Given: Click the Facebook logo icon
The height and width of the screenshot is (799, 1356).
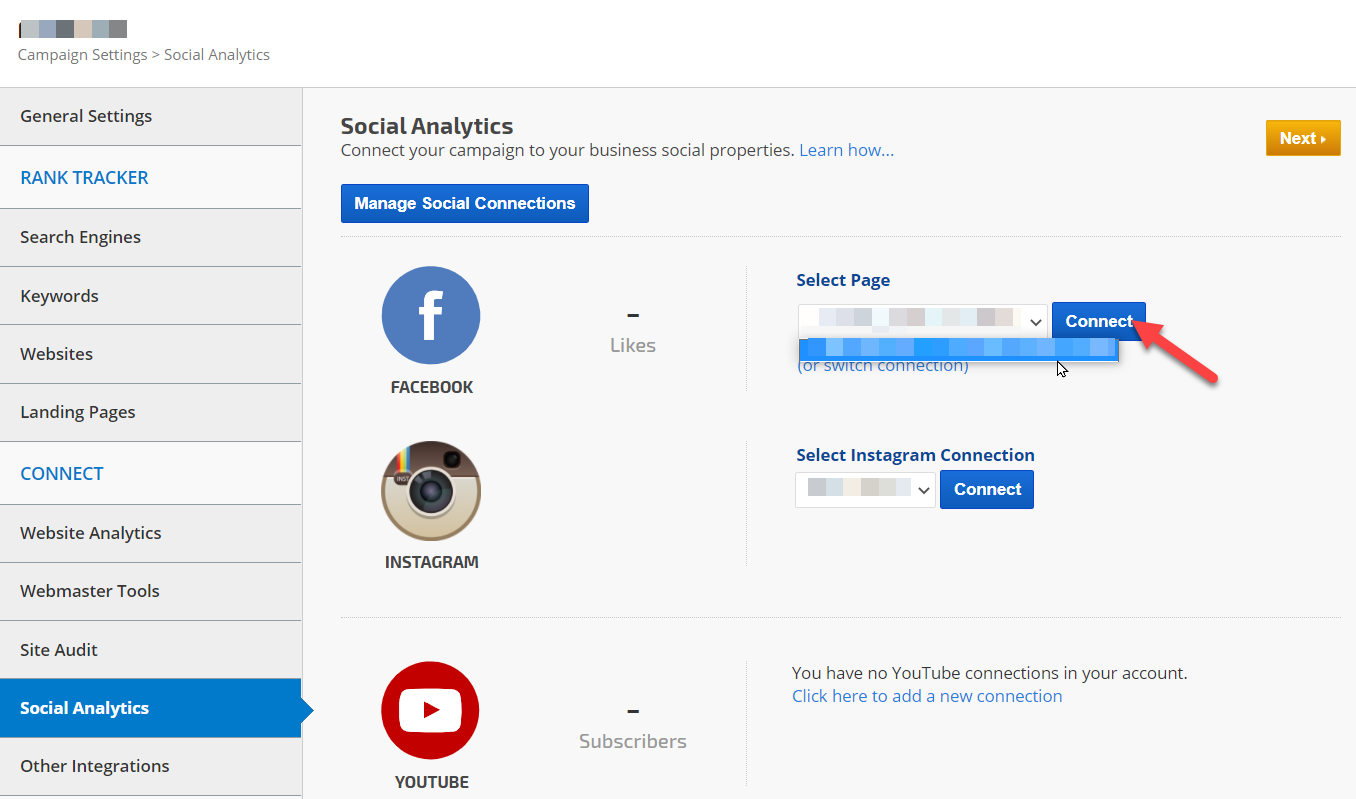Looking at the screenshot, I should tap(431, 315).
